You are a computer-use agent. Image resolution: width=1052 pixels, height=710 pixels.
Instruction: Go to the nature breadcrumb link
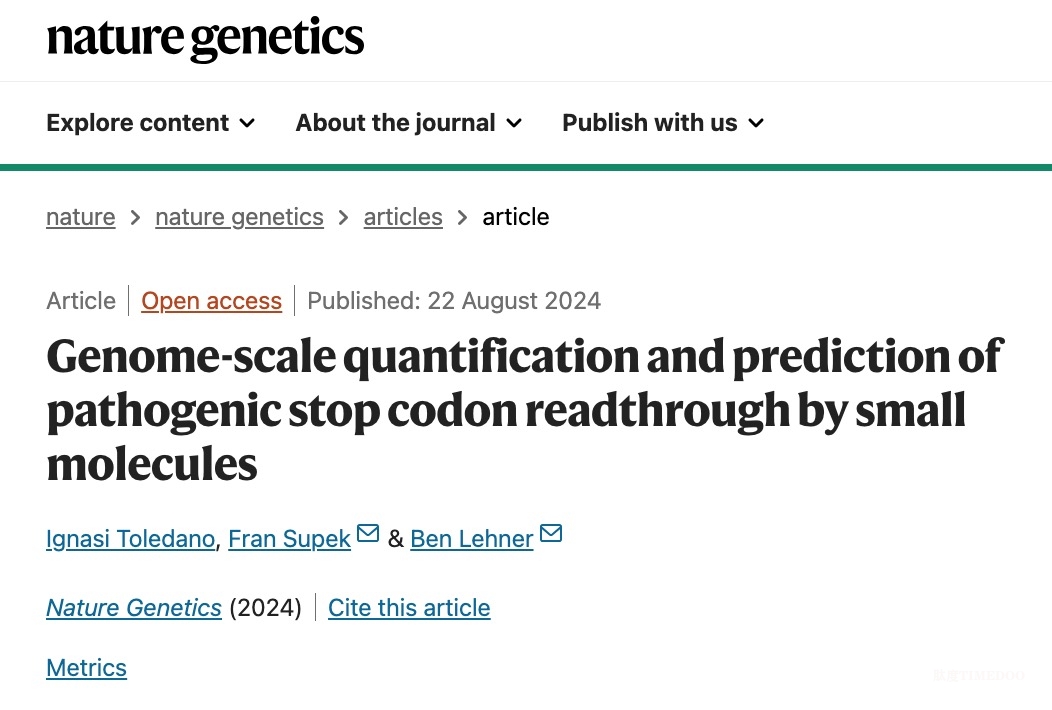tap(81, 217)
